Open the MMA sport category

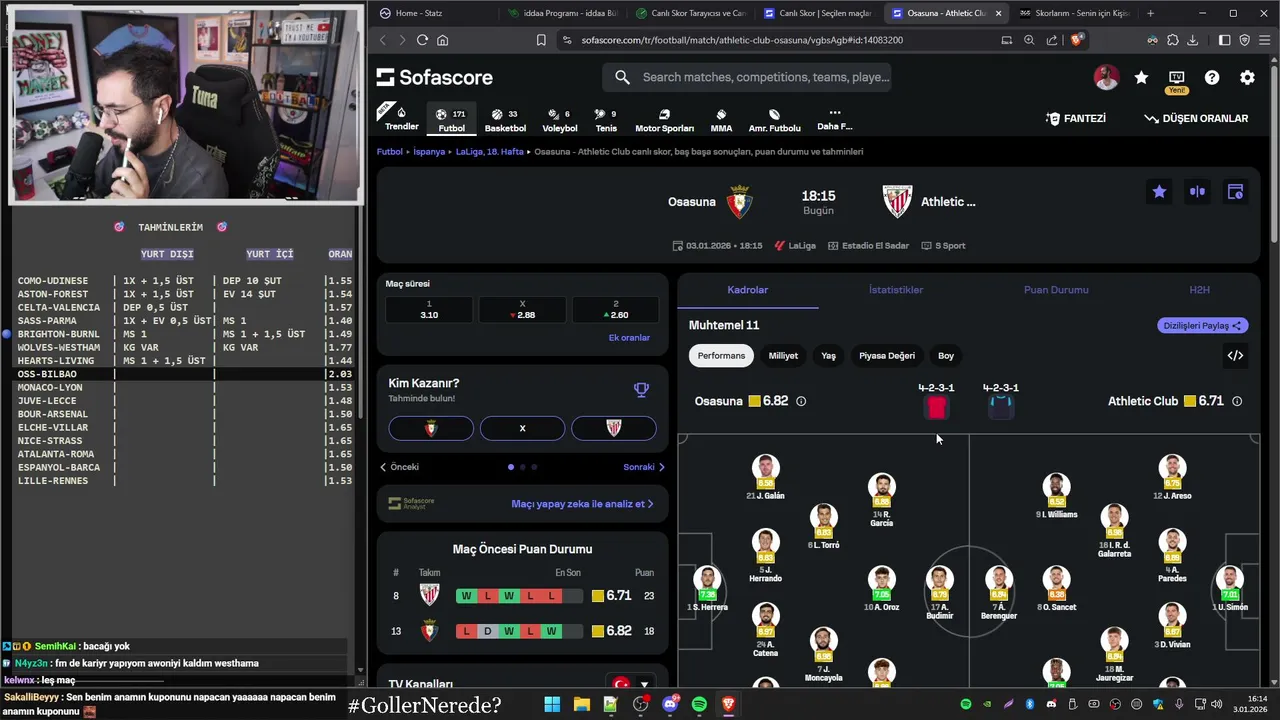point(721,120)
